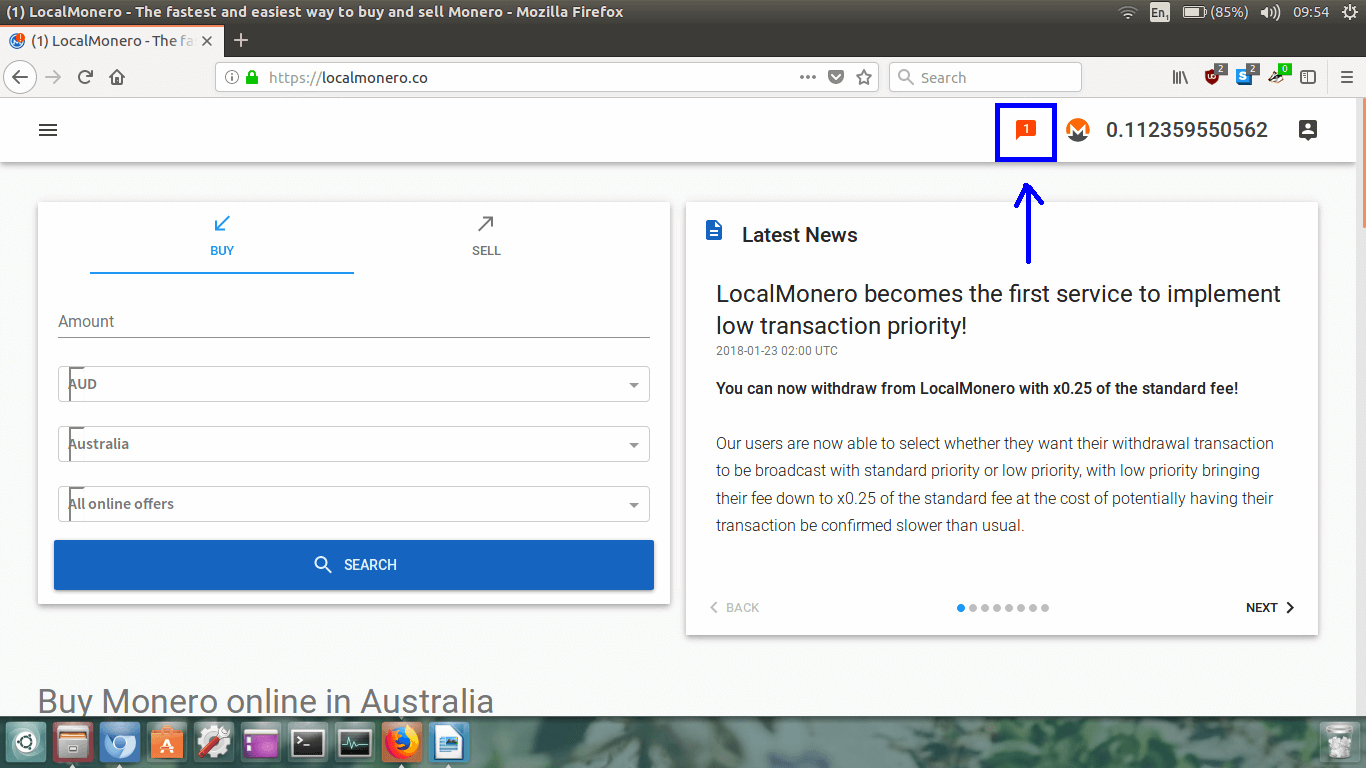The width and height of the screenshot is (1366, 768).
Task: Go BACK to previous news item
Action: (734, 608)
